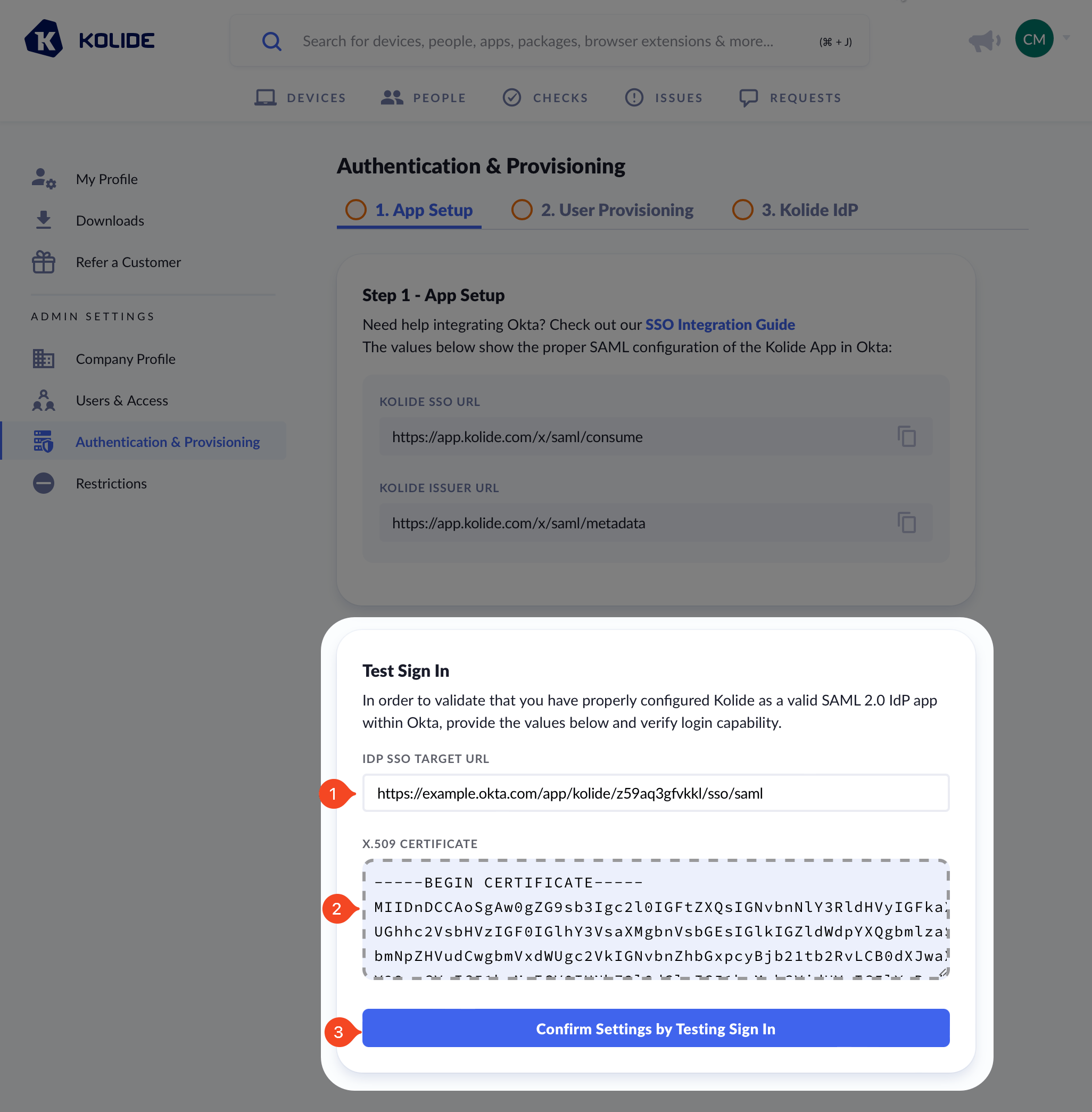
Task: Click the Authentication & Provisioning sidebar item
Action: 168,442
